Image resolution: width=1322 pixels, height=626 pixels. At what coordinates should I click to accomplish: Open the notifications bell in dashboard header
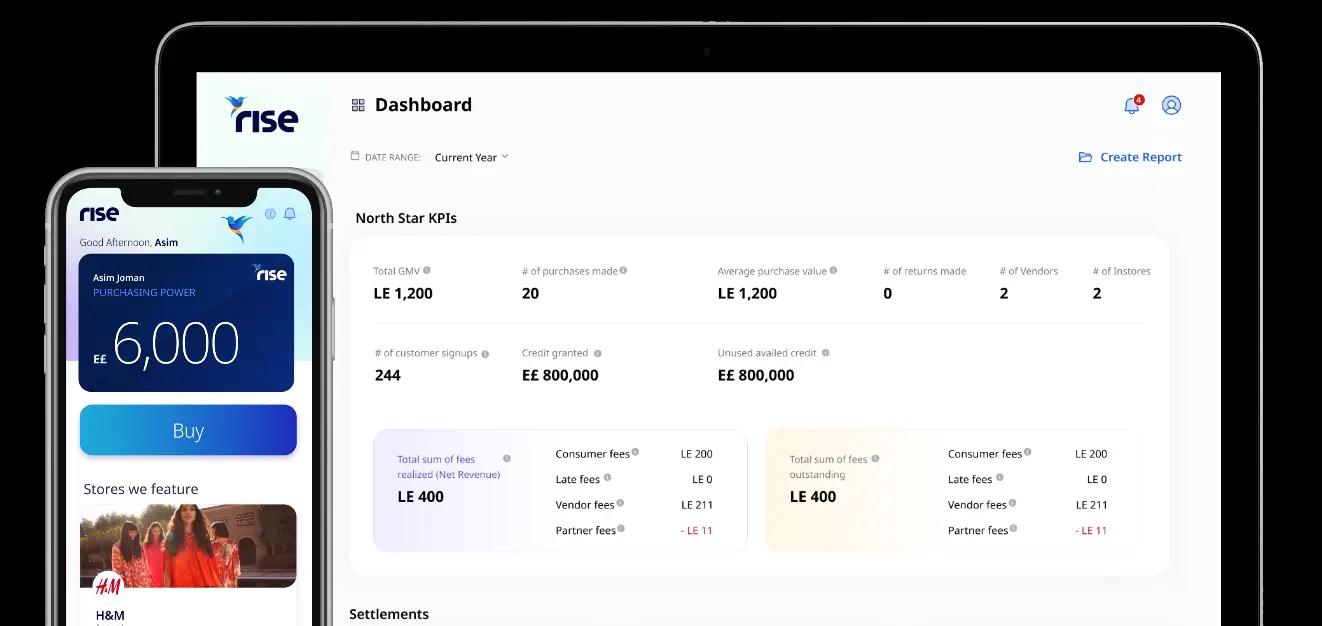(x=1131, y=106)
